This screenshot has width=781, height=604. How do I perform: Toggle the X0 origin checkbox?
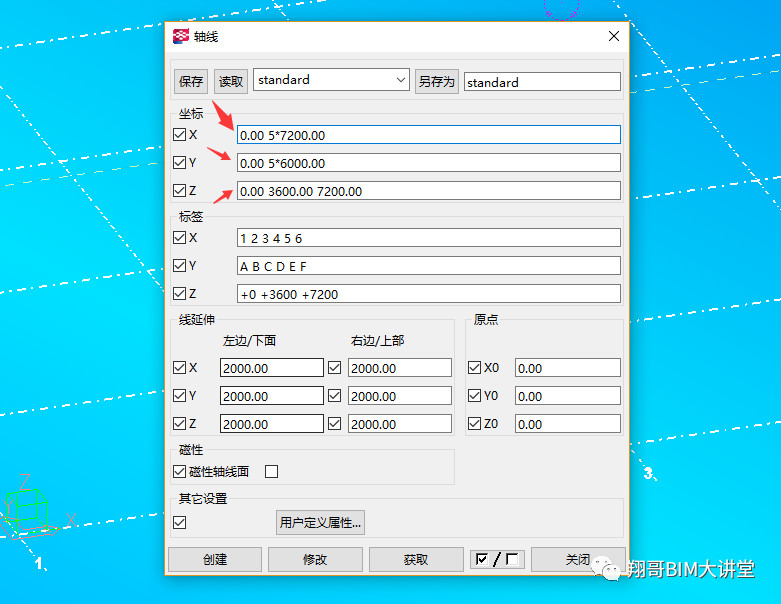click(475, 368)
